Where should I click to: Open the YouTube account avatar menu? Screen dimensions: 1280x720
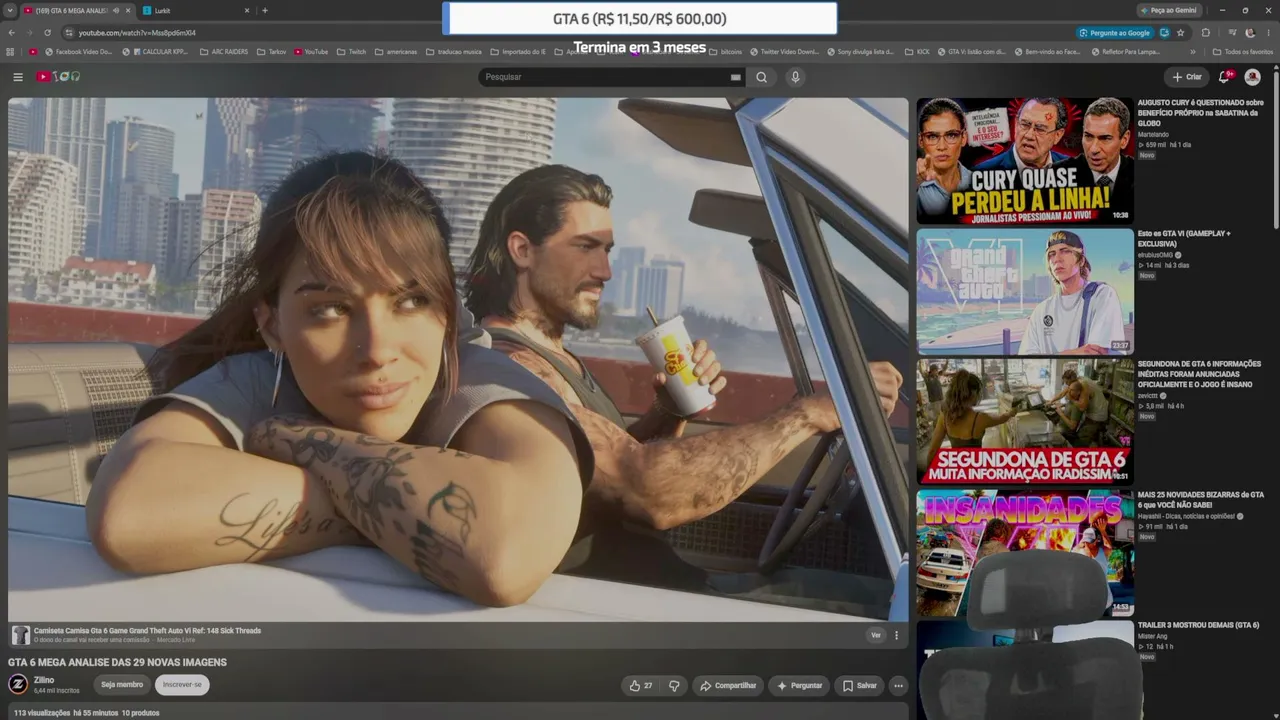(x=1252, y=77)
